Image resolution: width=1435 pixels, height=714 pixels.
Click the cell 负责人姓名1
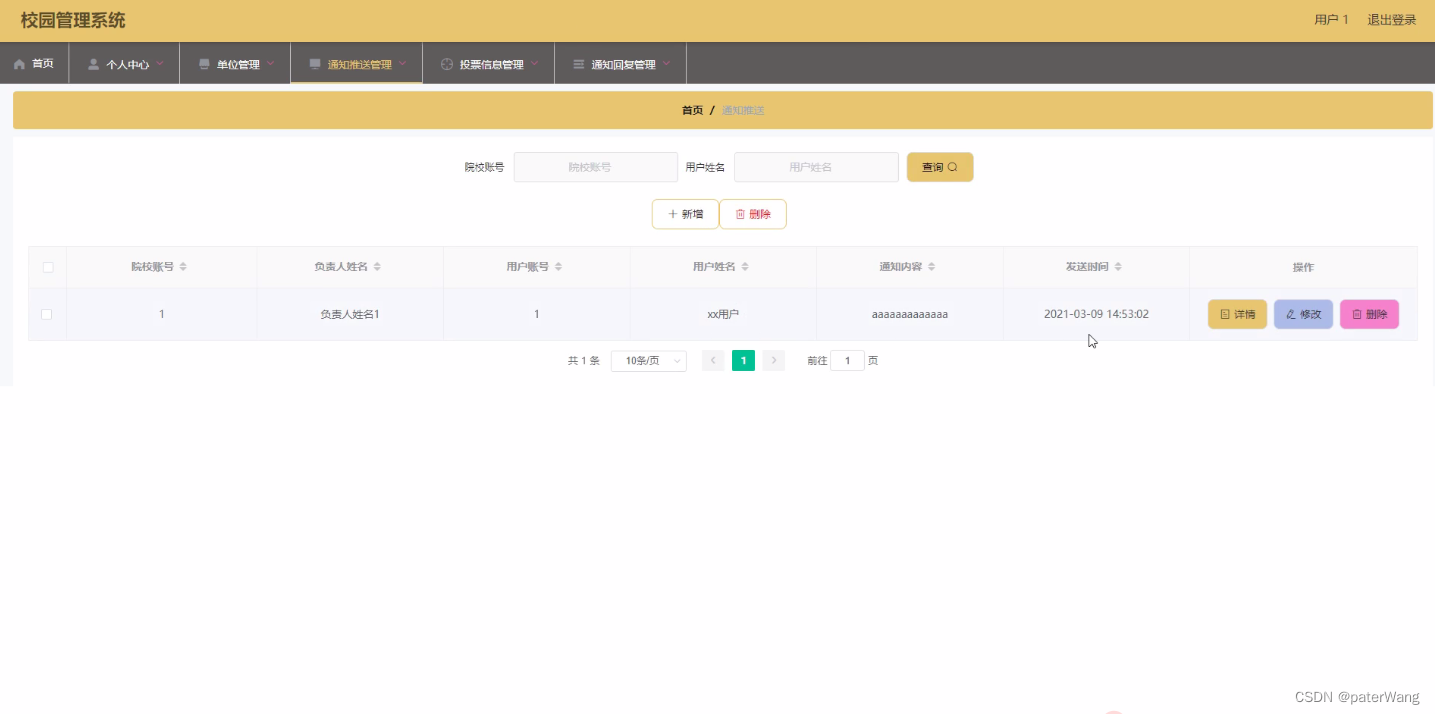tap(350, 314)
